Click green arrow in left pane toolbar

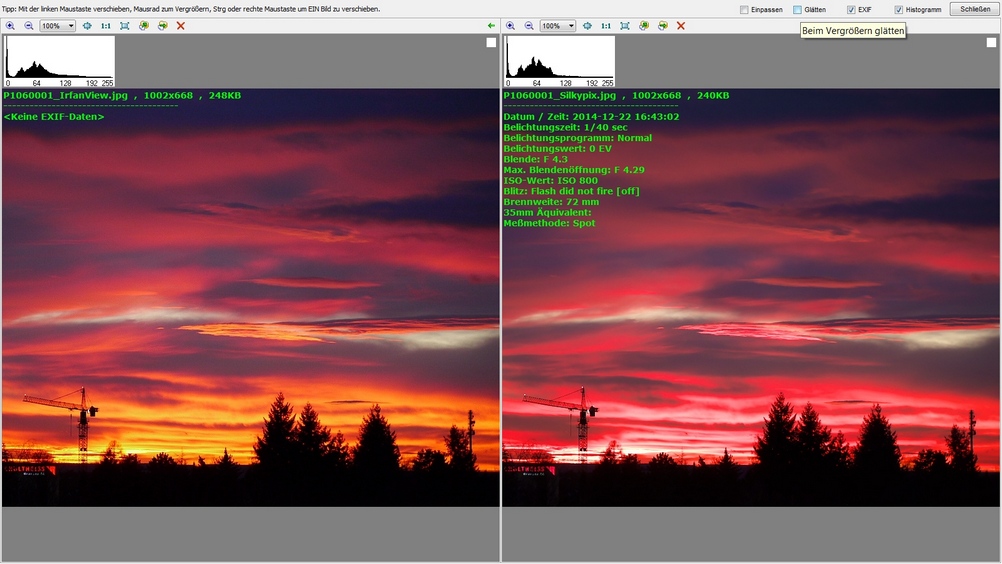tap(491, 26)
